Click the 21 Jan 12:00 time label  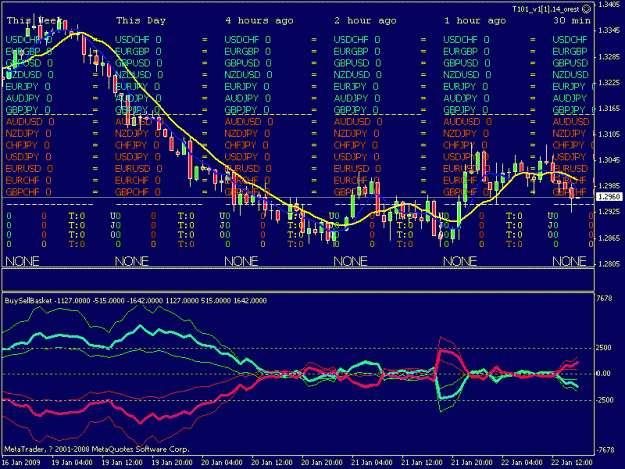[x=422, y=463]
